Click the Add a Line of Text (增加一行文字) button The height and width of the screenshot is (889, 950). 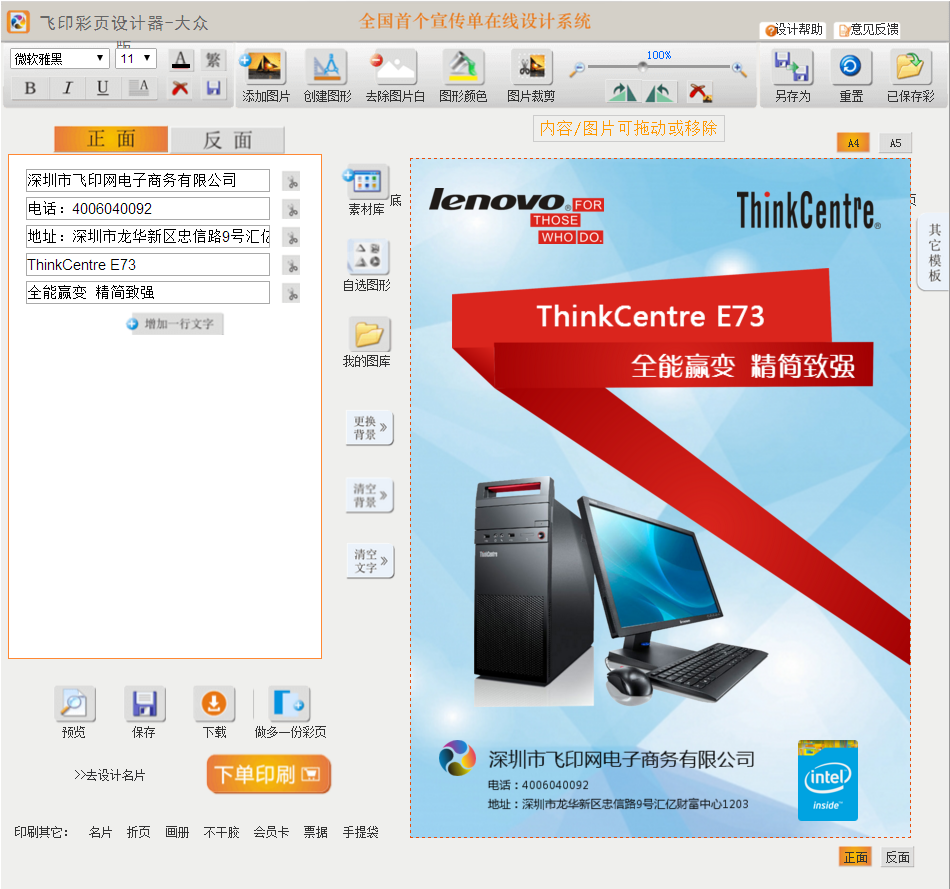click(176, 324)
